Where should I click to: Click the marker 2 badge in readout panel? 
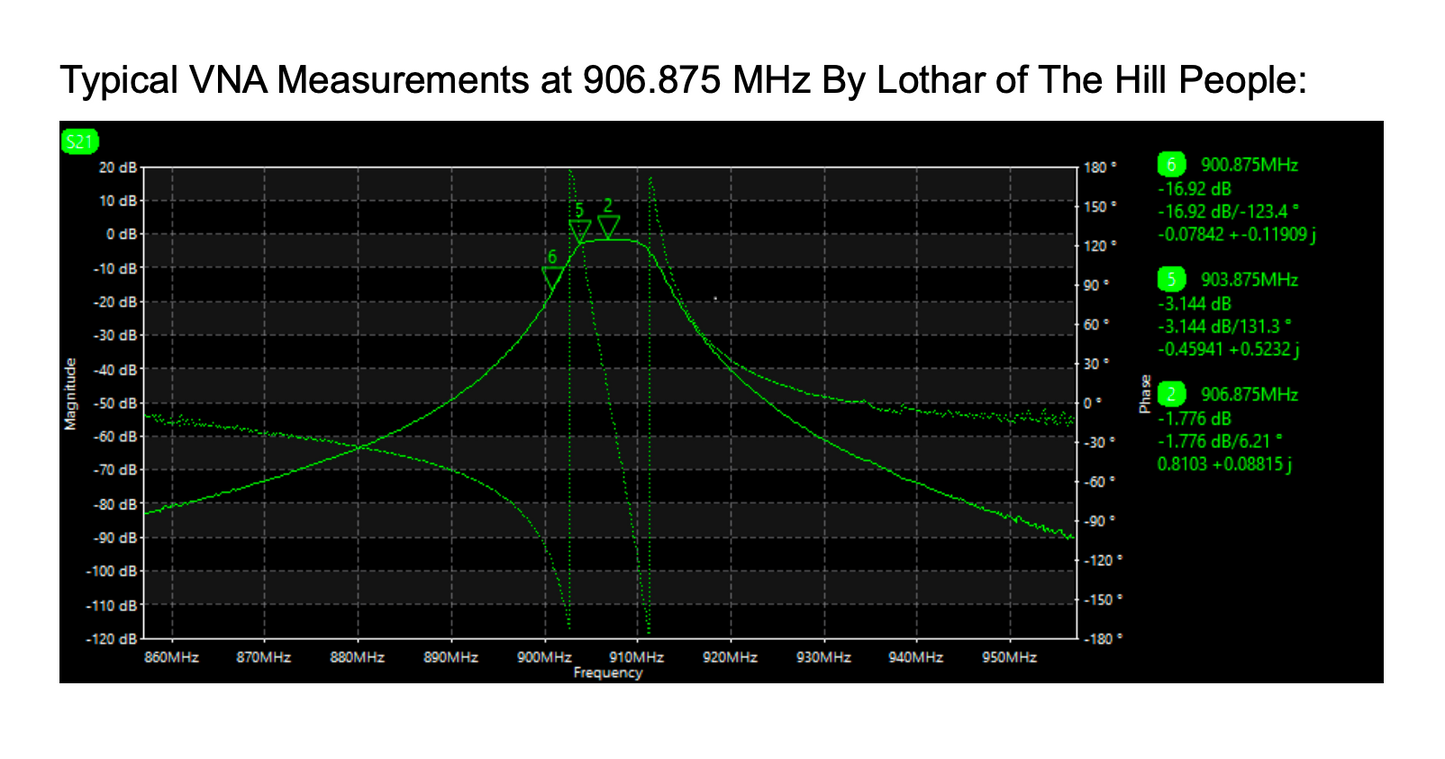[x=1171, y=395]
